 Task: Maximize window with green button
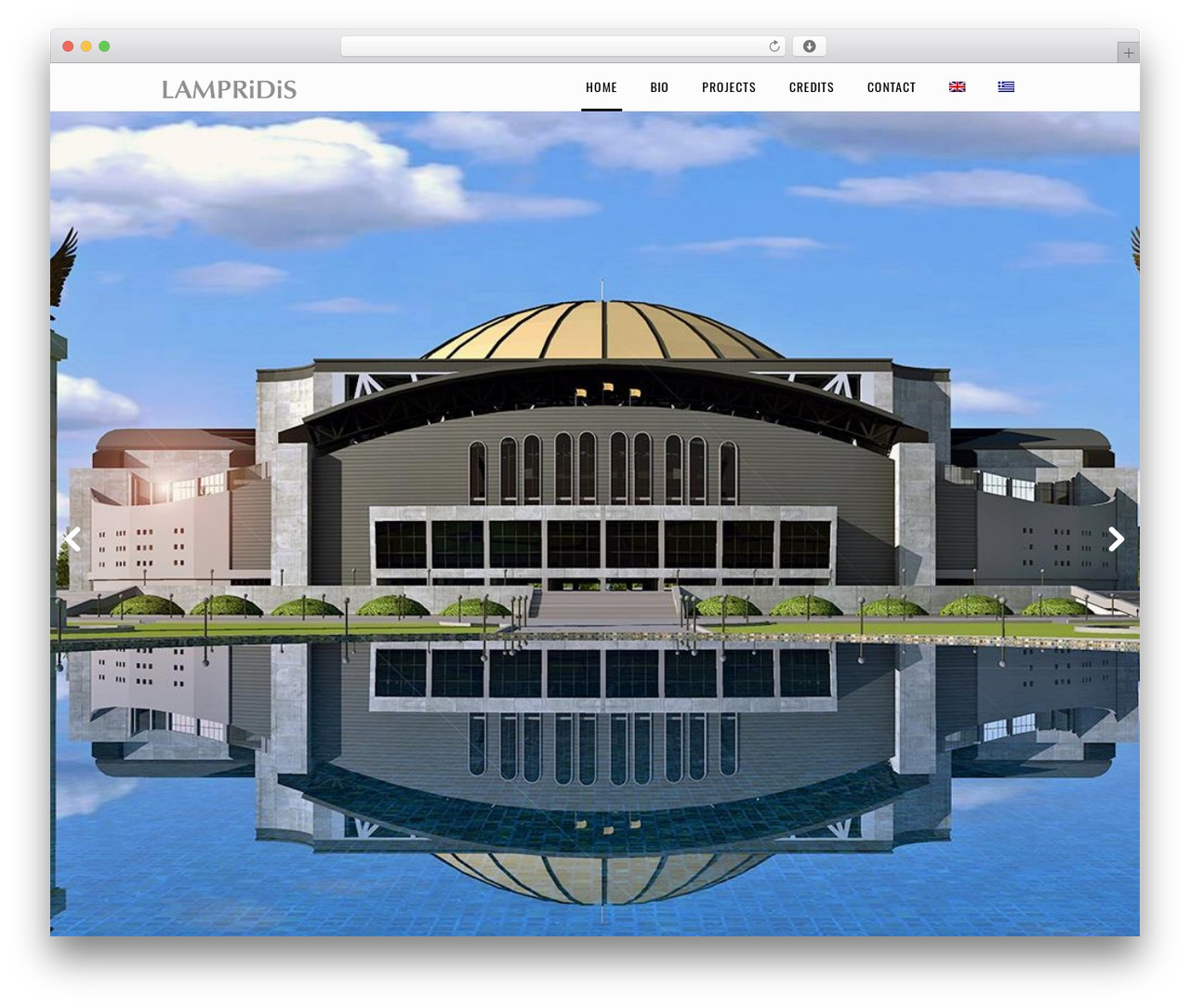(x=104, y=46)
